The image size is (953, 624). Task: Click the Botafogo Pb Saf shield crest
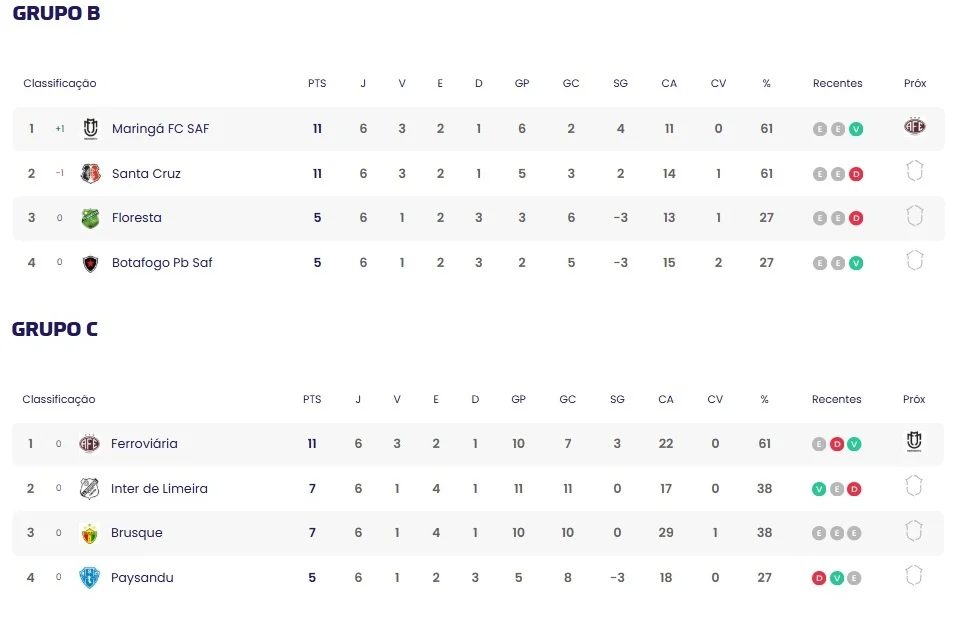90,263
